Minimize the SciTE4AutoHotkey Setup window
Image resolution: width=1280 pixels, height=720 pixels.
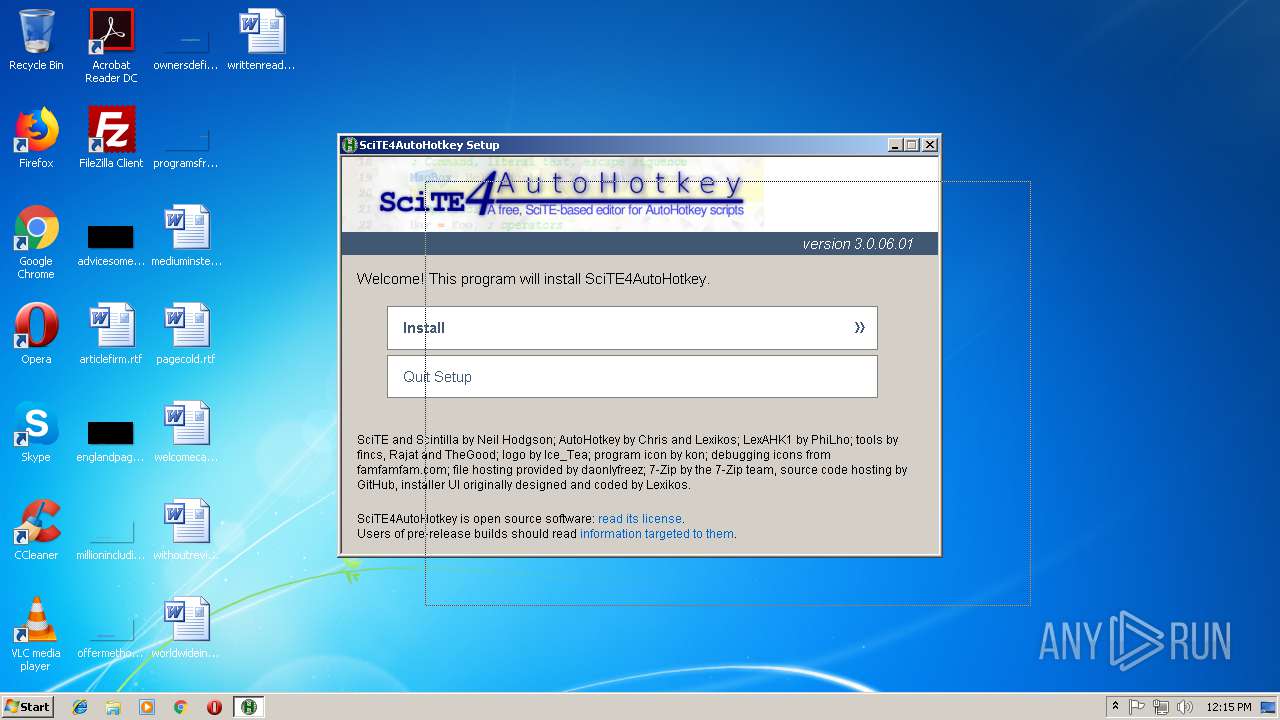[x=895, y=145]
